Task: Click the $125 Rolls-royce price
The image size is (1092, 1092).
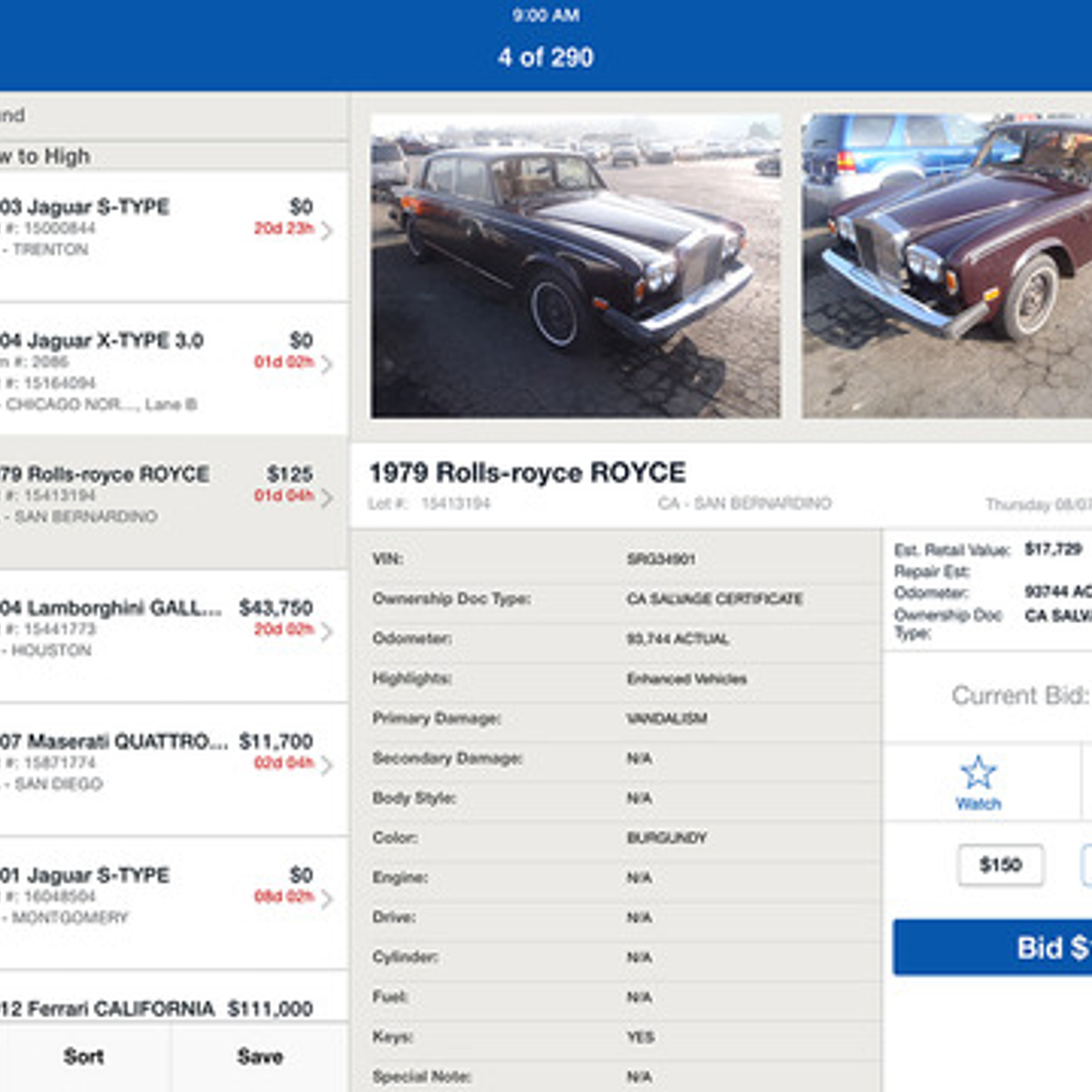Action: (290, 474)
